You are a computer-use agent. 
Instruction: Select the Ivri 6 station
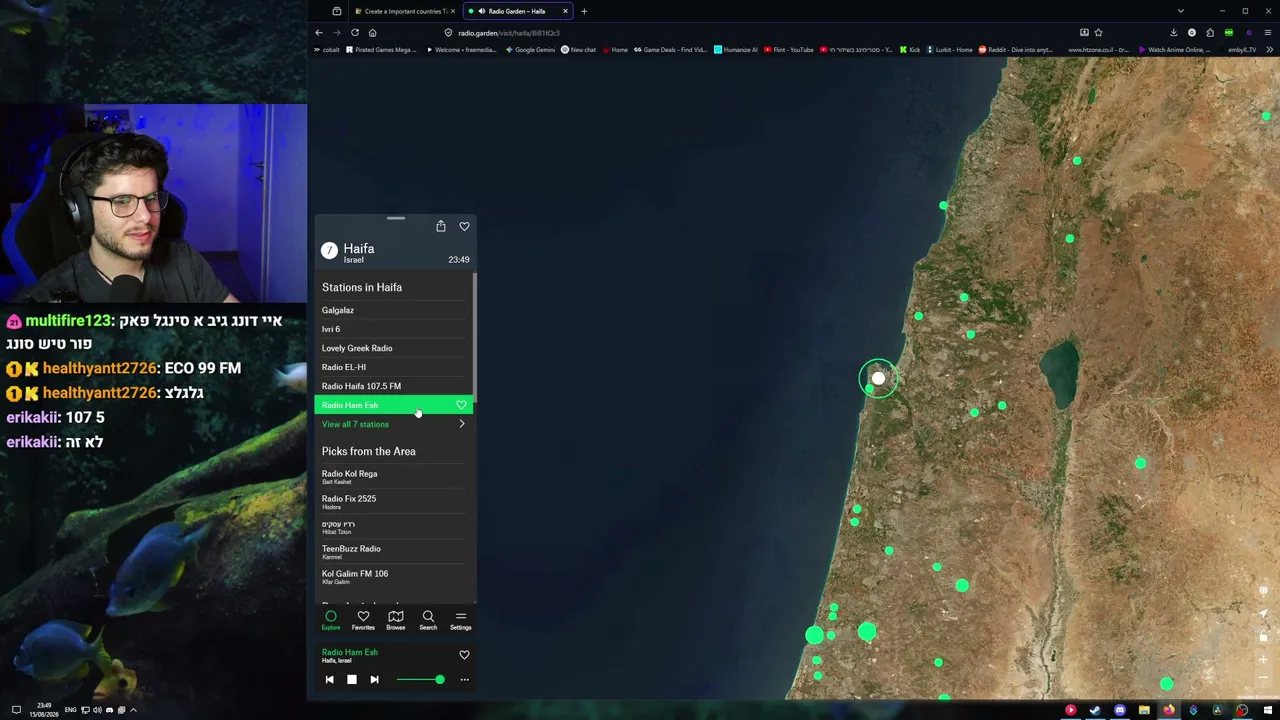coord(393,329)
